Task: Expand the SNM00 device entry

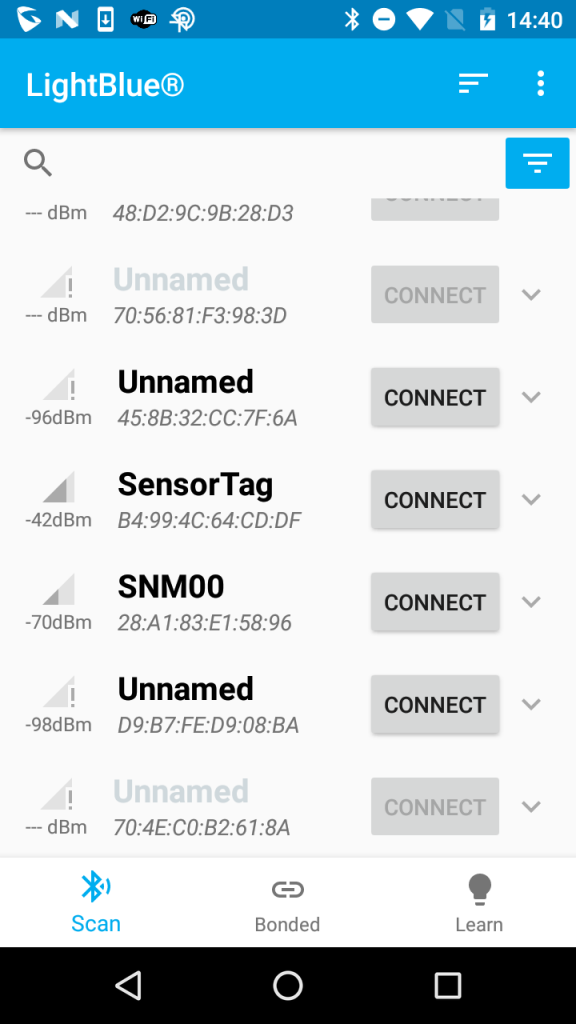Action: pos(531,601)
